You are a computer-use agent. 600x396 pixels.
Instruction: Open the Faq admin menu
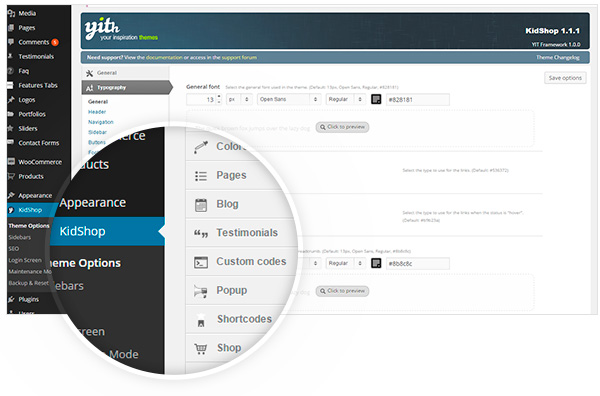pyautogui.click(x=24, y=71)
